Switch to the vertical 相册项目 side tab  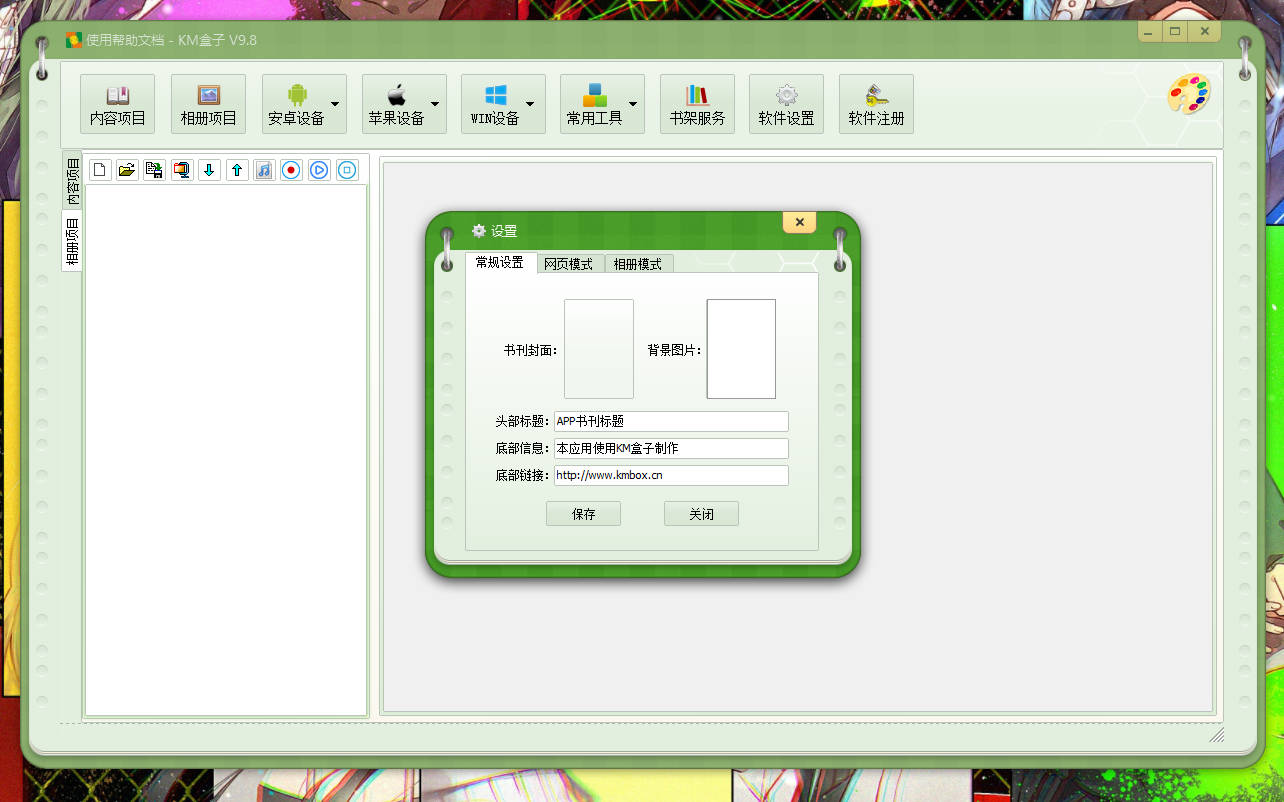click(72, 241)
